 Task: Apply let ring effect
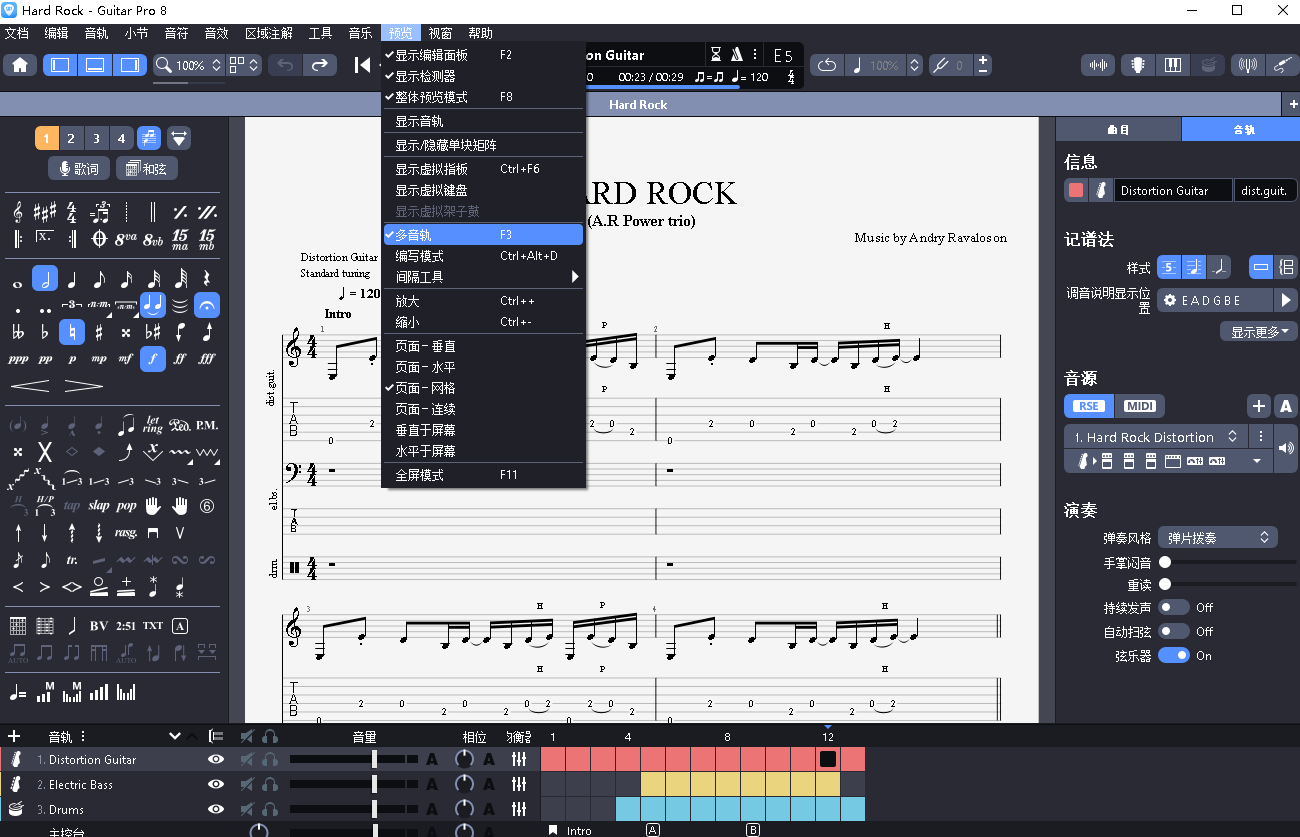(153, 425)
